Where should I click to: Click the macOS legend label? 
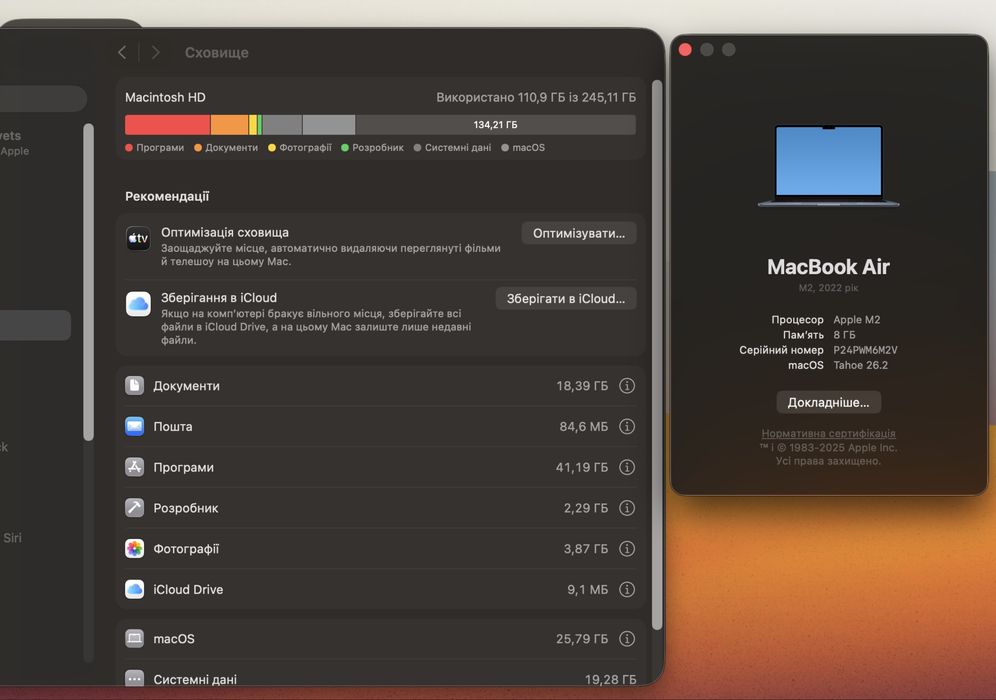point(528,147)
